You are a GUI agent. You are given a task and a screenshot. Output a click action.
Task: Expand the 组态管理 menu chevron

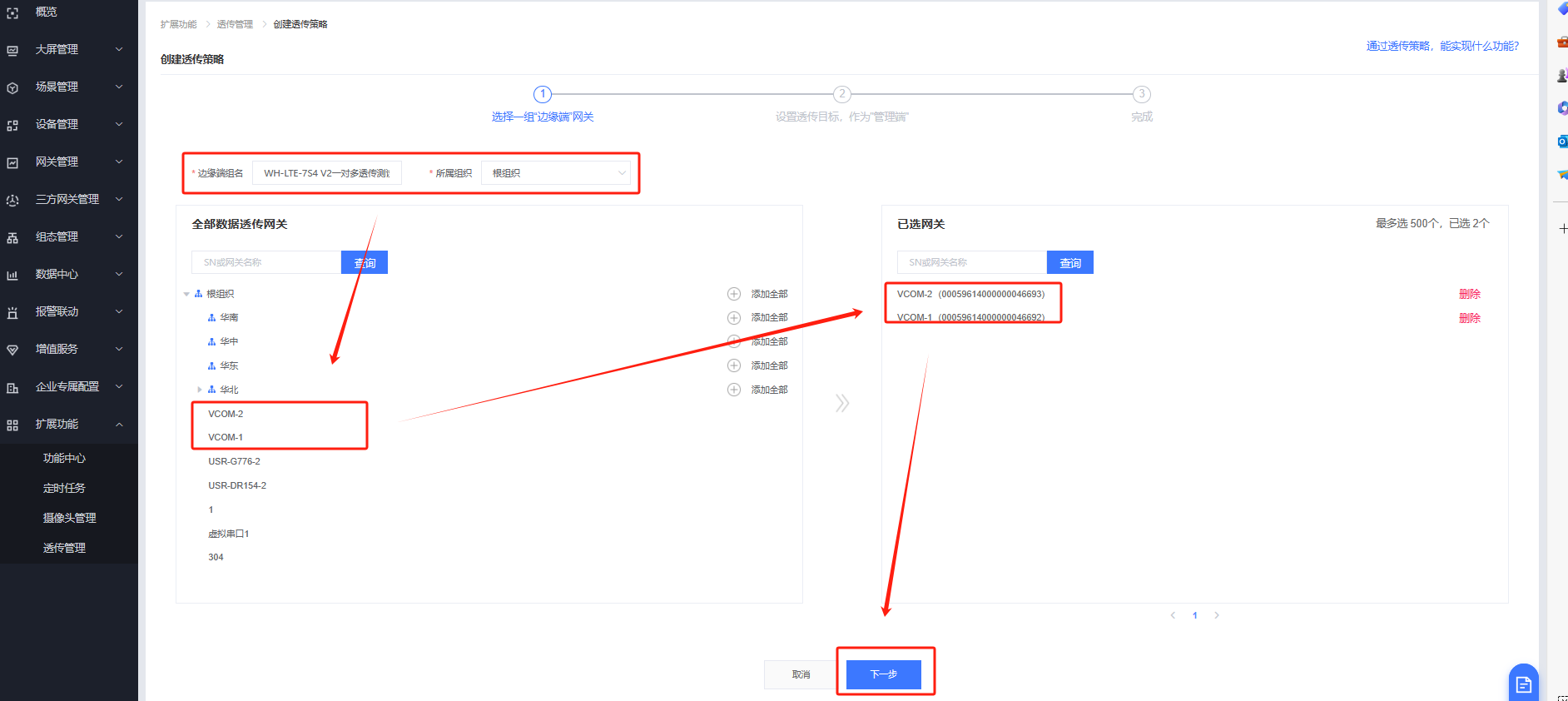pyautogui.click(x=119, y=236)
